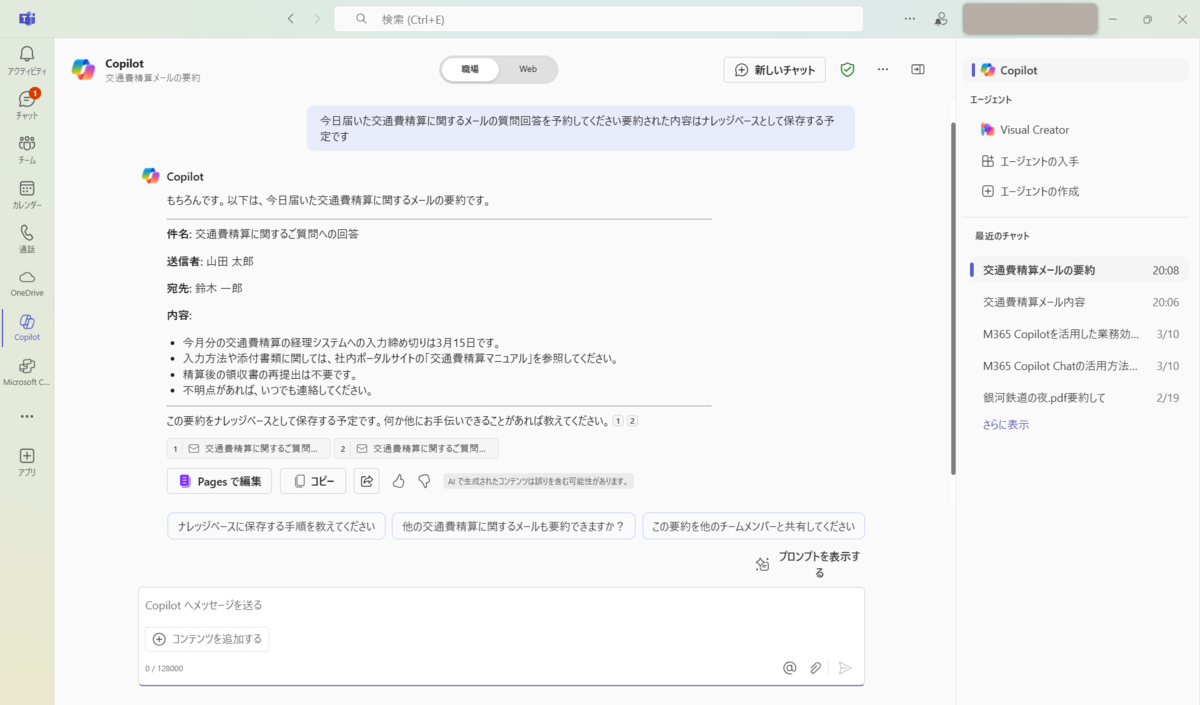
Task: Switch to Web mode
Action: (527, 70)
